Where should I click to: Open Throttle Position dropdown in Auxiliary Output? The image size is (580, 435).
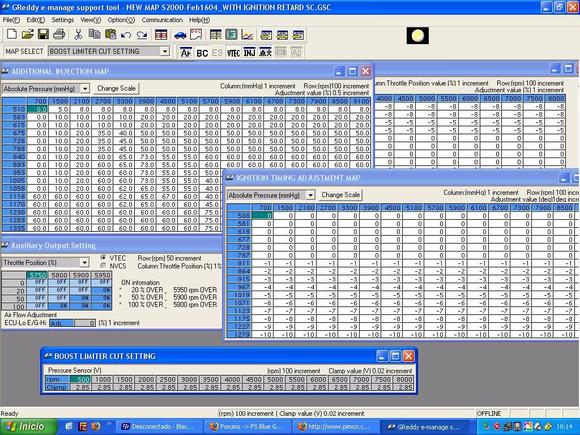coord(85,262)
